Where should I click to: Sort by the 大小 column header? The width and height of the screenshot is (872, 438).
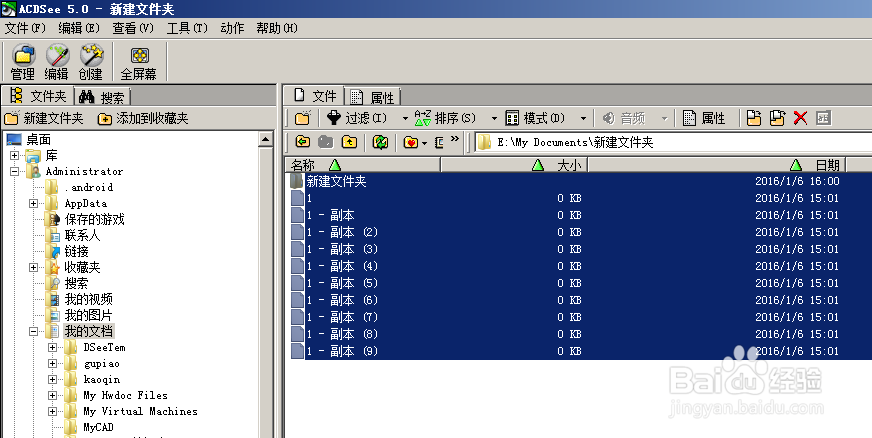coord(514,165)
